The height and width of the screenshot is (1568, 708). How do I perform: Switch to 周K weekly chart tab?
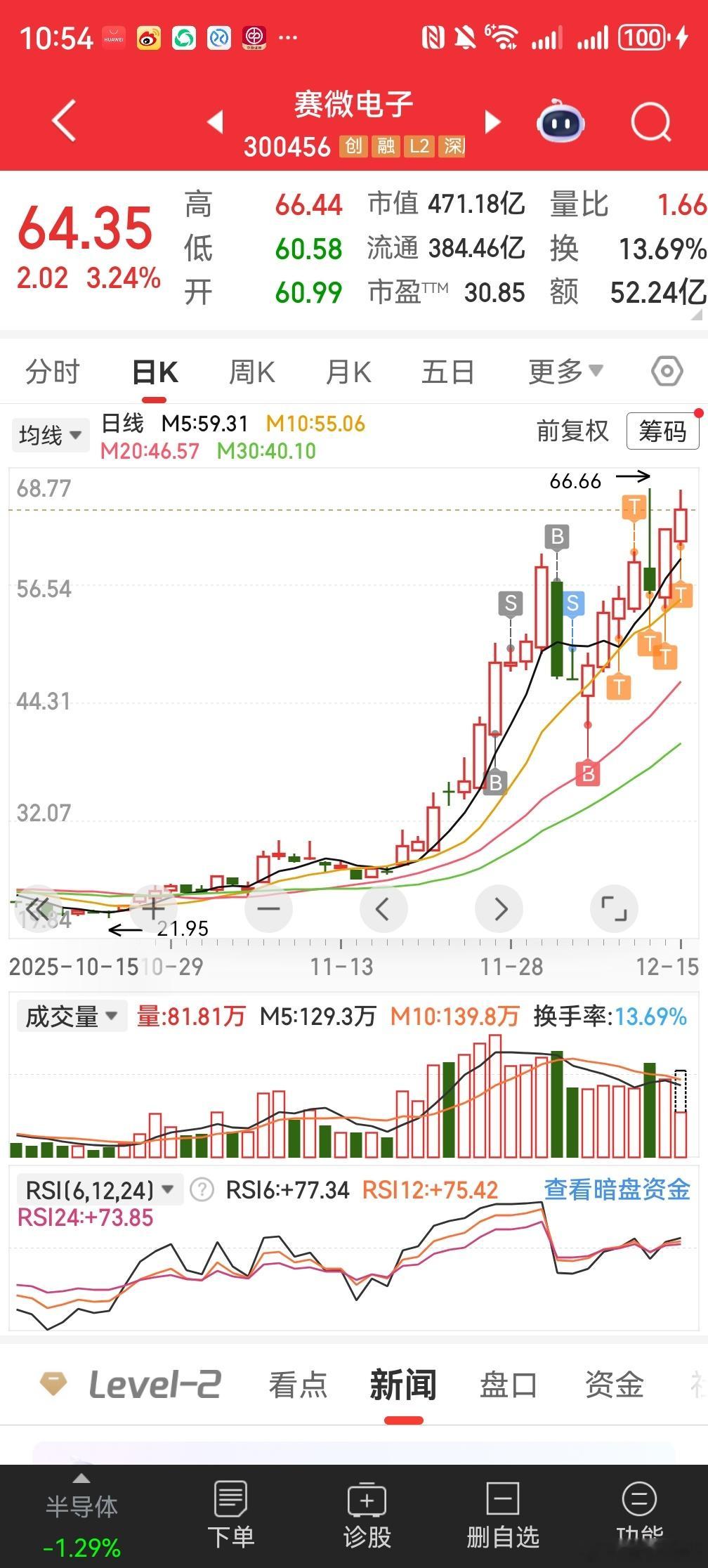(x=252, y=372)
